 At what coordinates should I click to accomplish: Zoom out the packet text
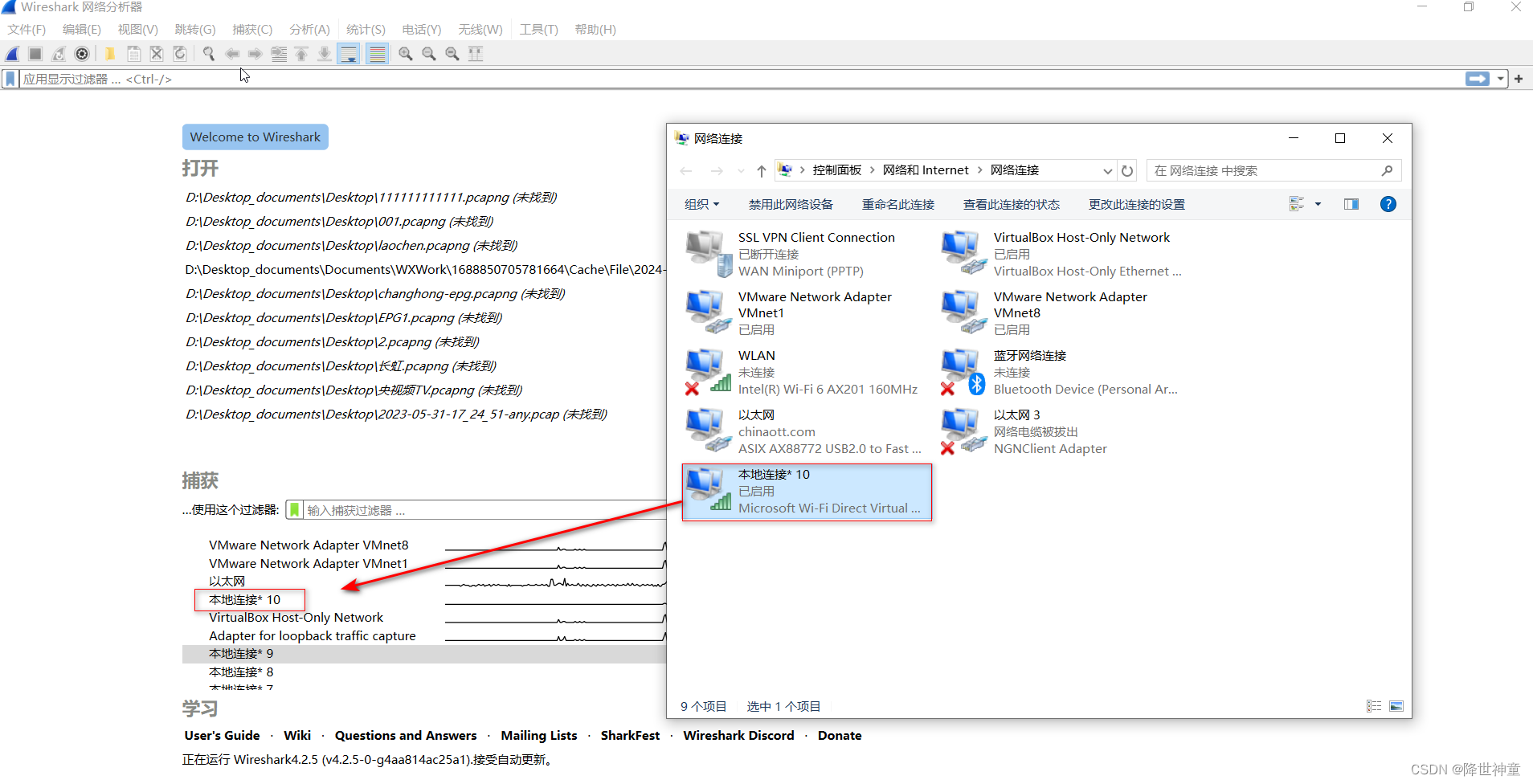pos(429,54)
